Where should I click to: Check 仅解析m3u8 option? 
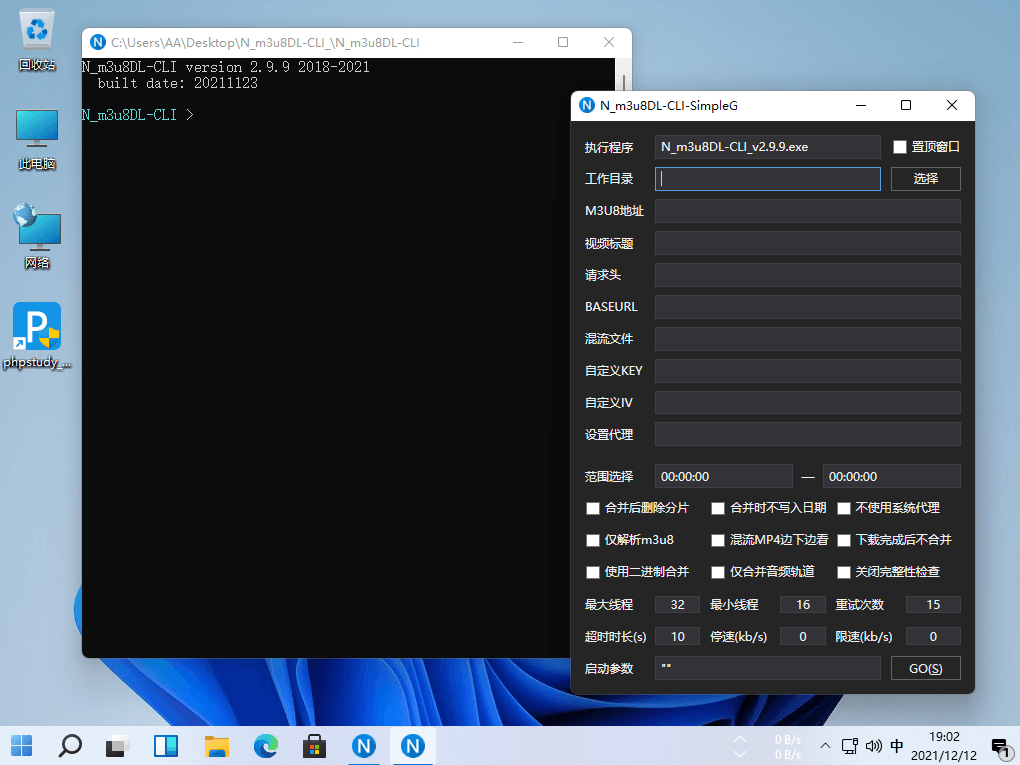pyautogui.click(x=593, y=540)
